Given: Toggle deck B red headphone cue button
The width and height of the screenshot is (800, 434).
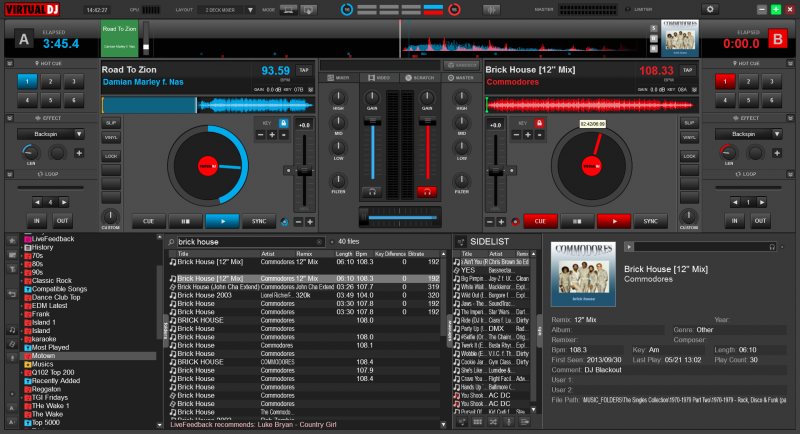Looking at the screenshot, I should pyautogui.click(x=427, y=192).
